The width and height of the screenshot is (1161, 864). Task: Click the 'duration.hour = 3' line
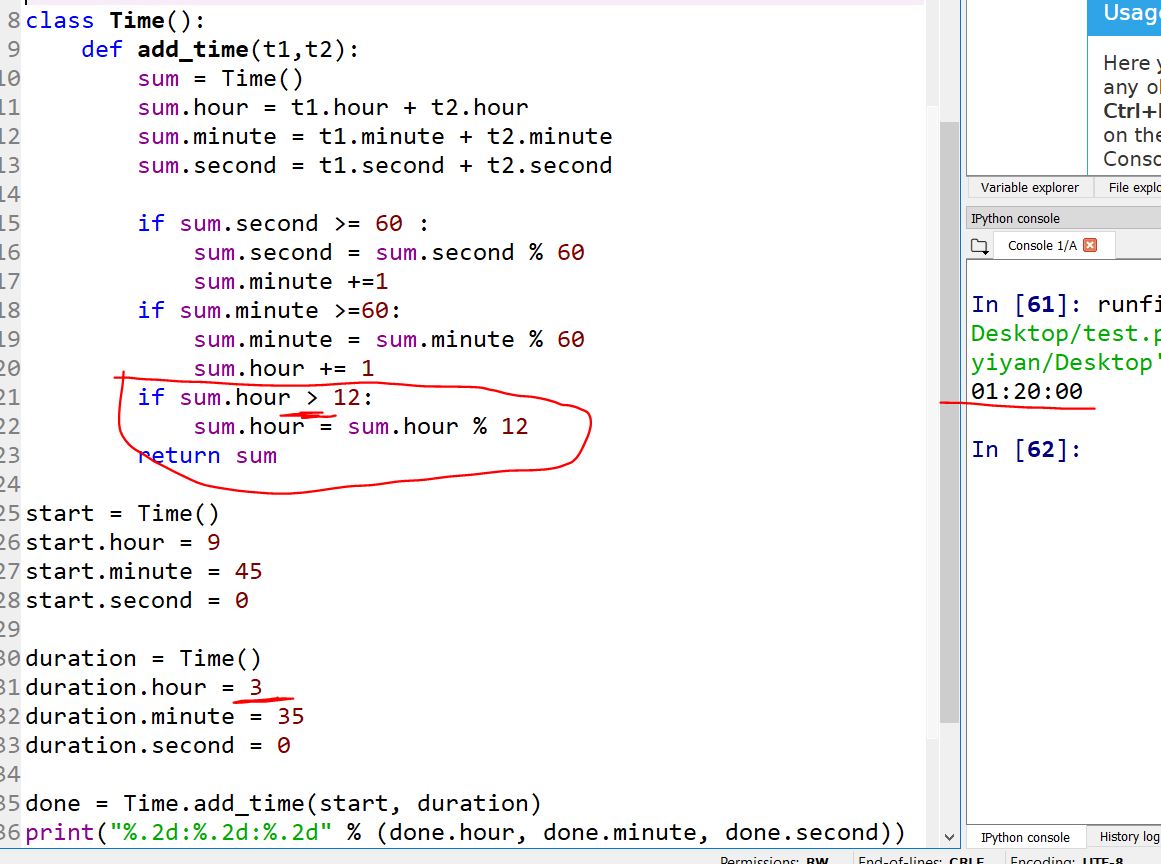coord(143,688)
